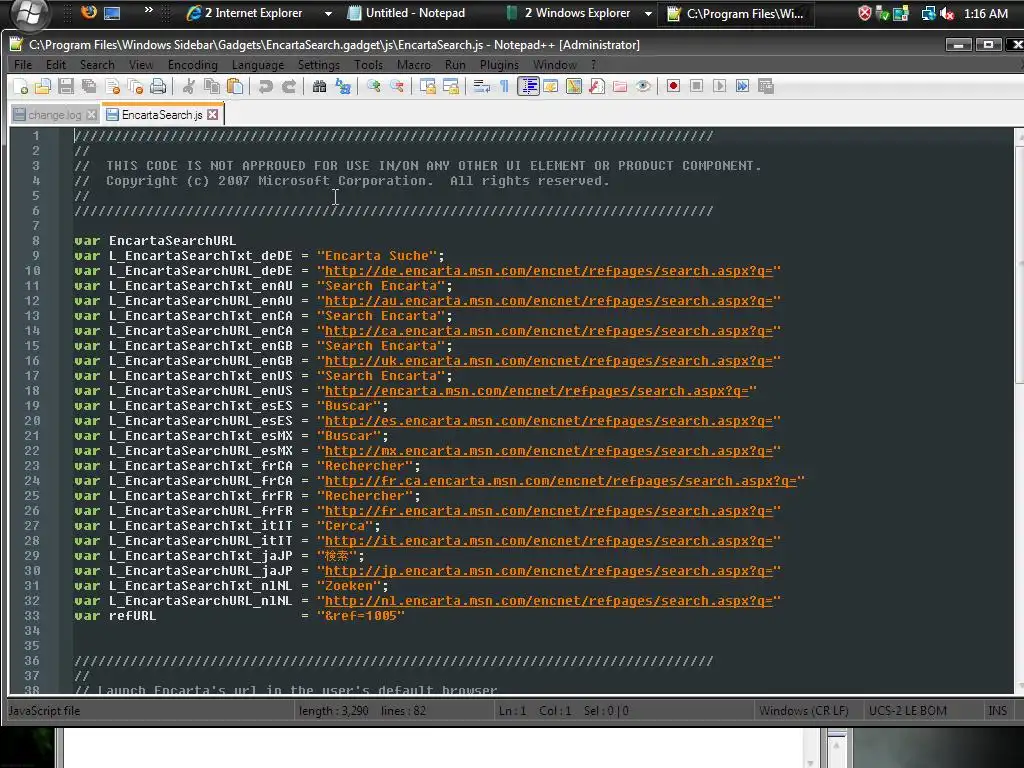Click the Playback macro icon
The image size is (1024, 768).
pos(720,86)
